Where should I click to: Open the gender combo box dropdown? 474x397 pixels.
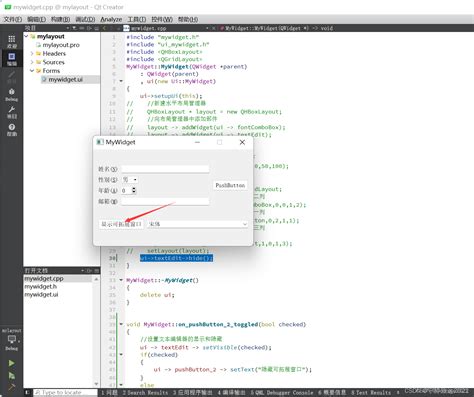[130, 180]
